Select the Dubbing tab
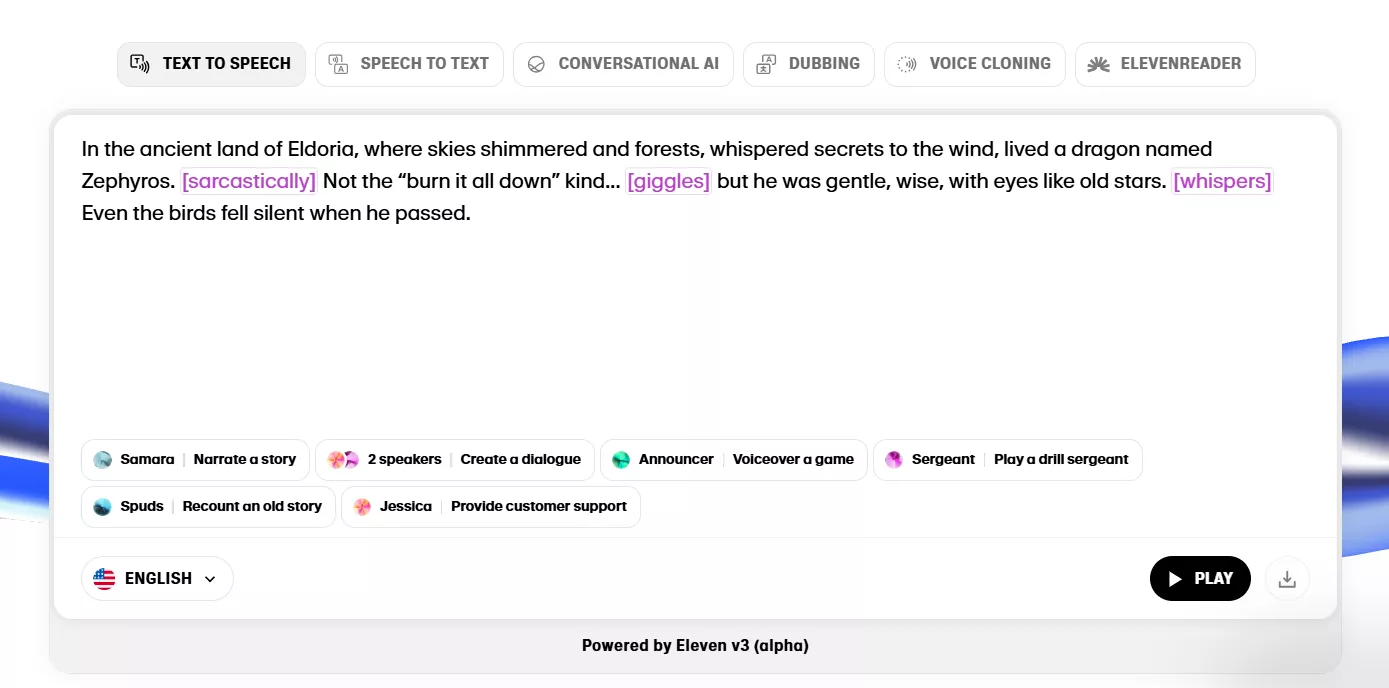The width and height of the screenshot is (1389, 688). point(809,64)
